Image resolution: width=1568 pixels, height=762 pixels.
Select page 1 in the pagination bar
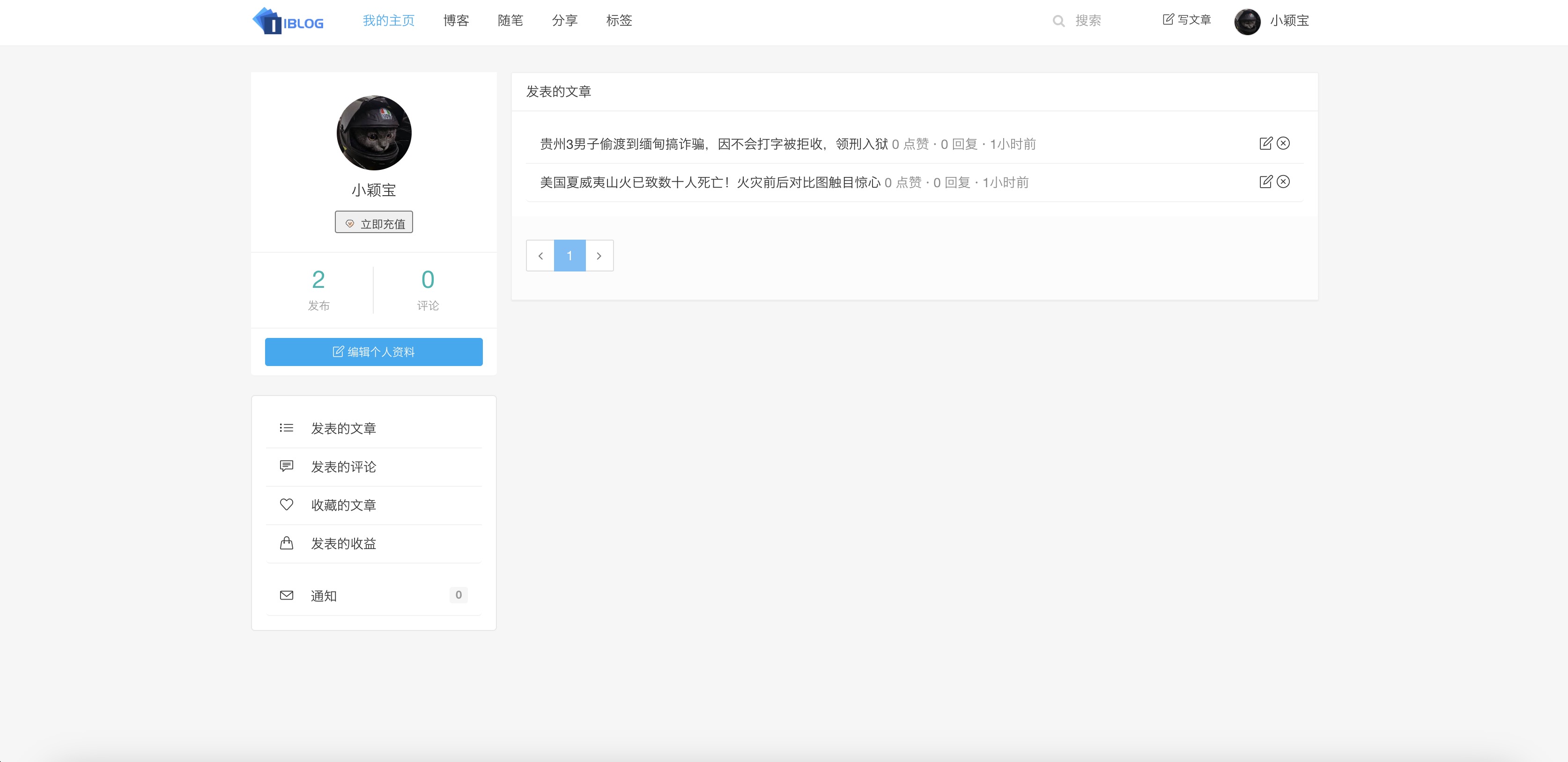[x=569, y=256]
